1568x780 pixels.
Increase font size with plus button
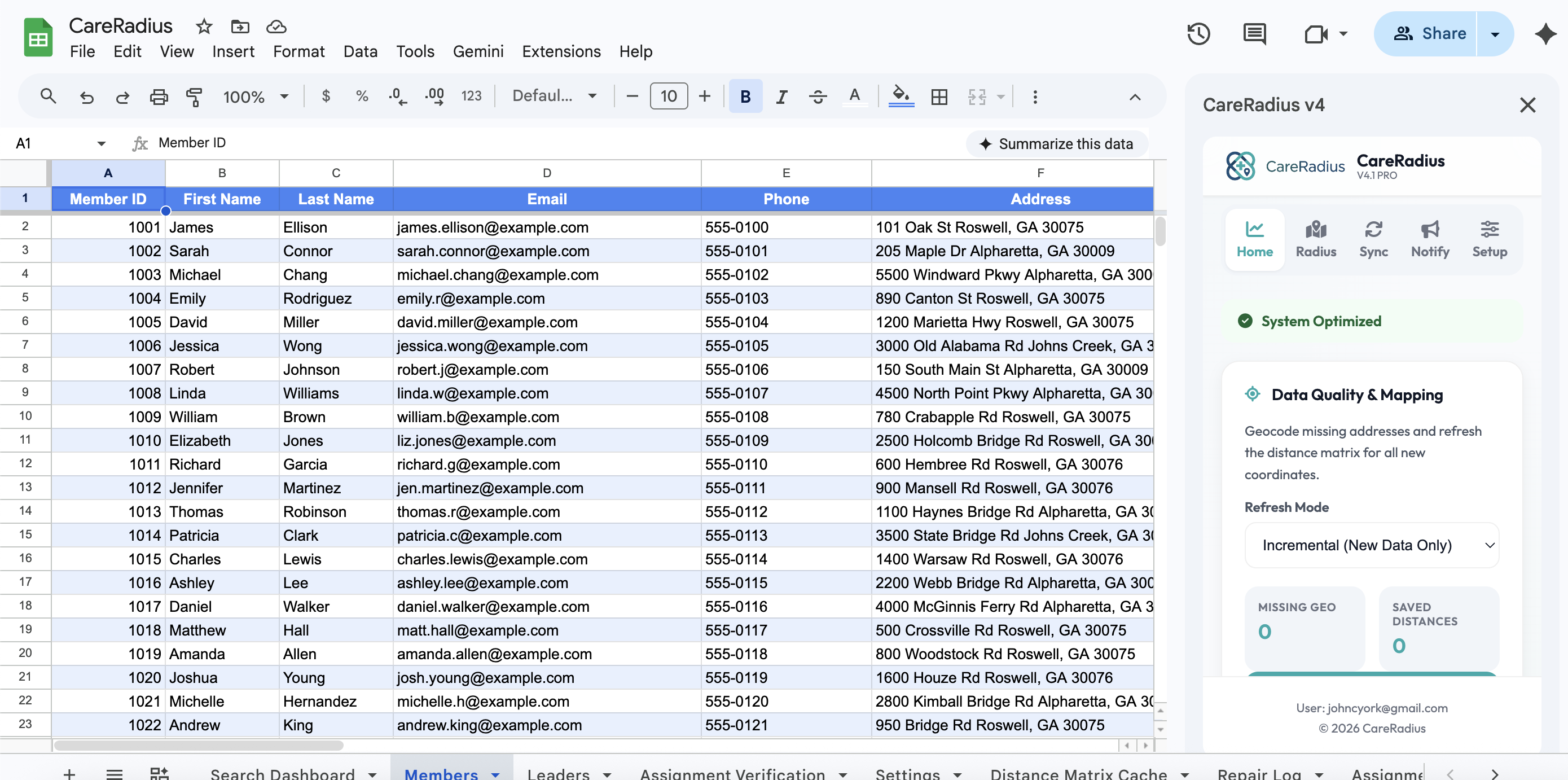click(704, 96)
